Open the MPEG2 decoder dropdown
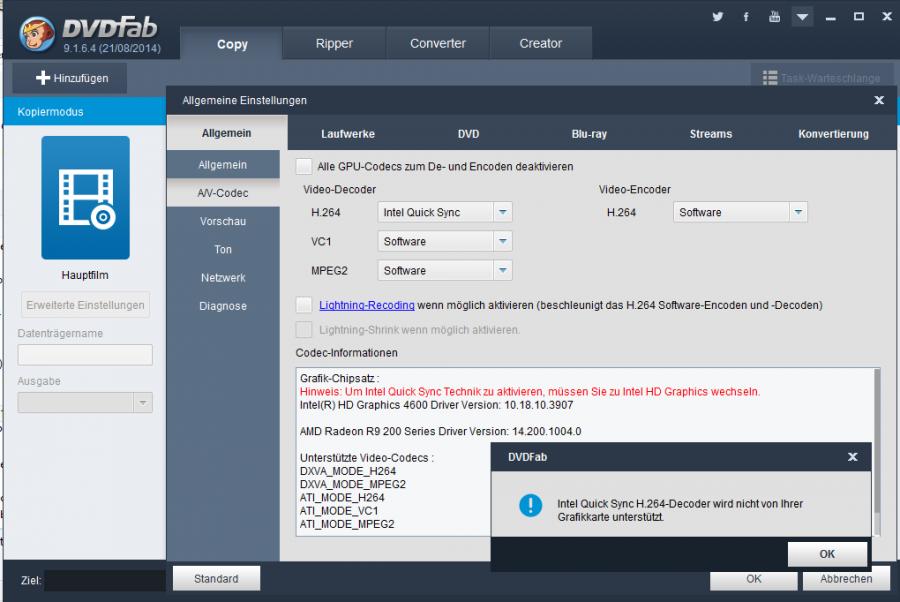 click(445, 270)
